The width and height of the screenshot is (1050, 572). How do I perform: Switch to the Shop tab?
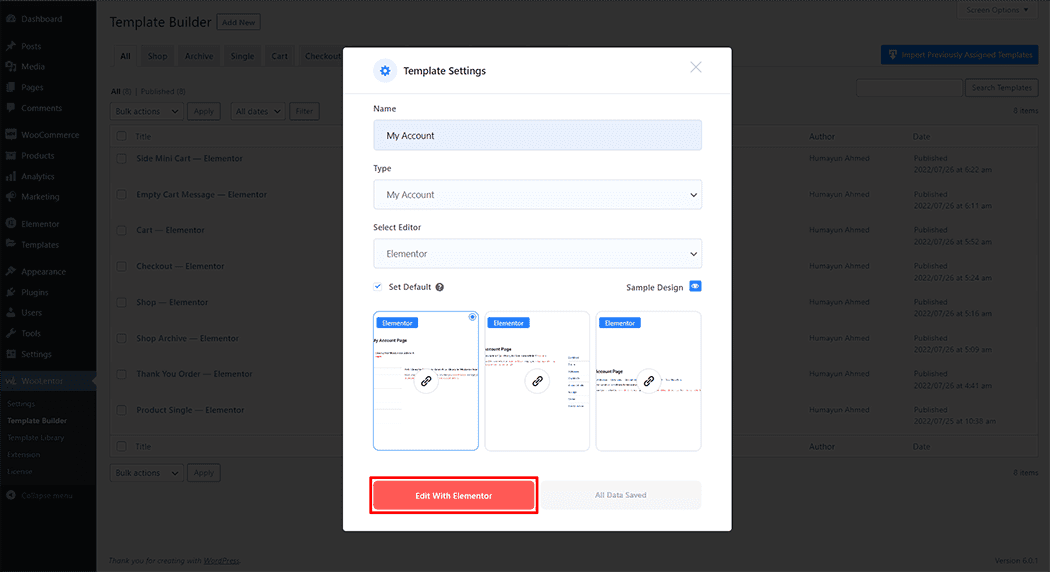click(x=157, y=56)
